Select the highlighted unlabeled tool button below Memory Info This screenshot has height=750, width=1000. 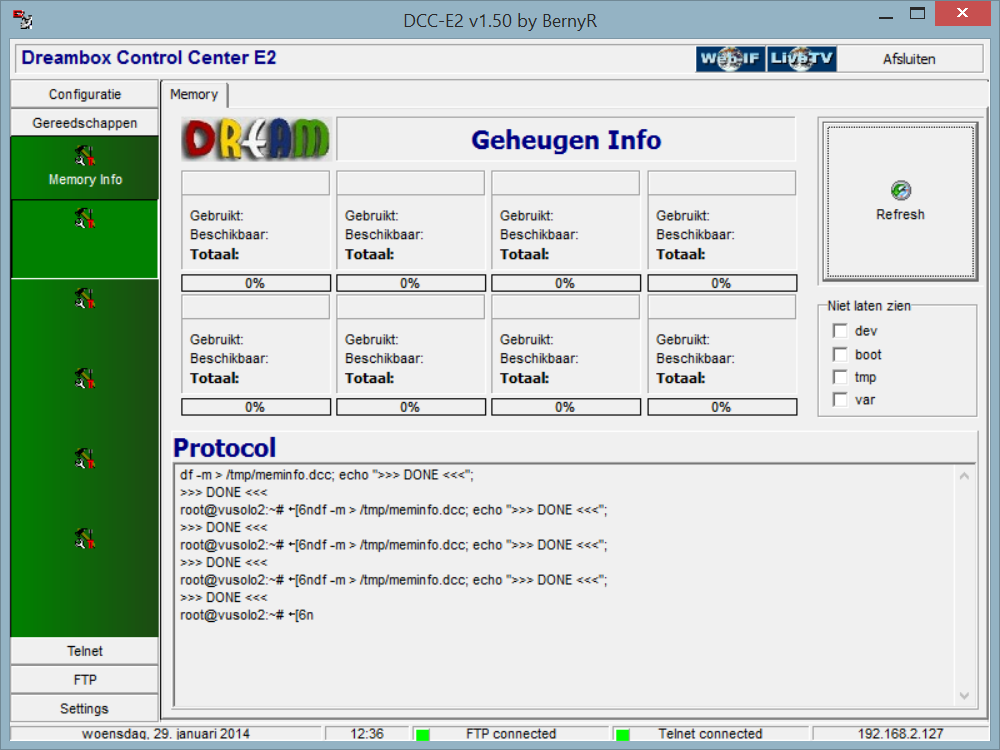[x=85, y=239]
